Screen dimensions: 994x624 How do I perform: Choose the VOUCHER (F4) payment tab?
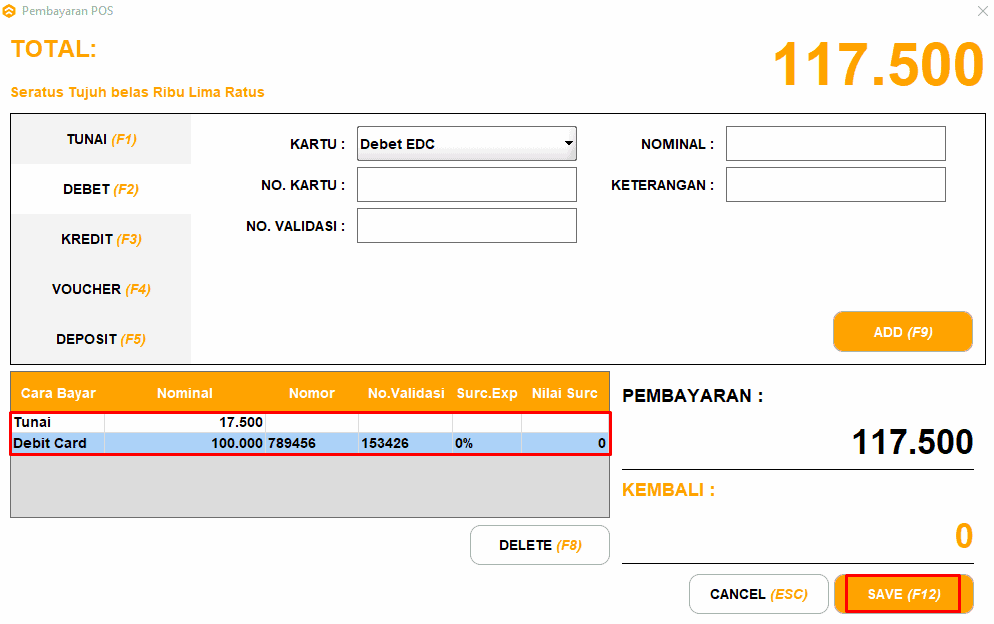coord(101,289)
